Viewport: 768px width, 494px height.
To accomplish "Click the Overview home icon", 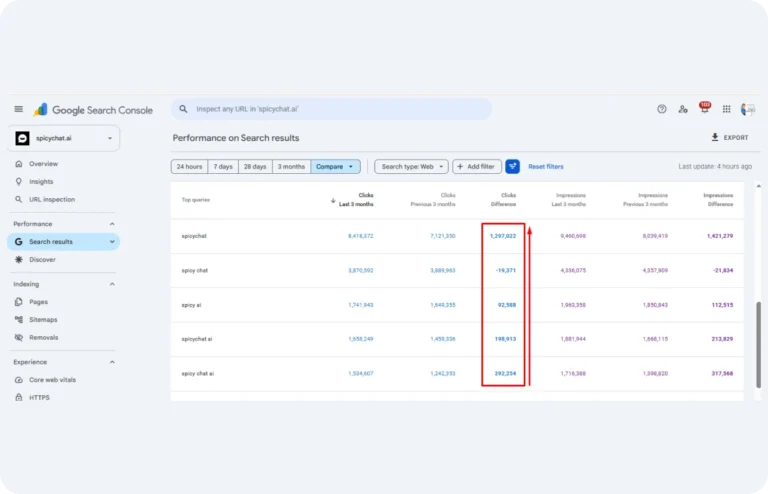I will click(19, 164).
